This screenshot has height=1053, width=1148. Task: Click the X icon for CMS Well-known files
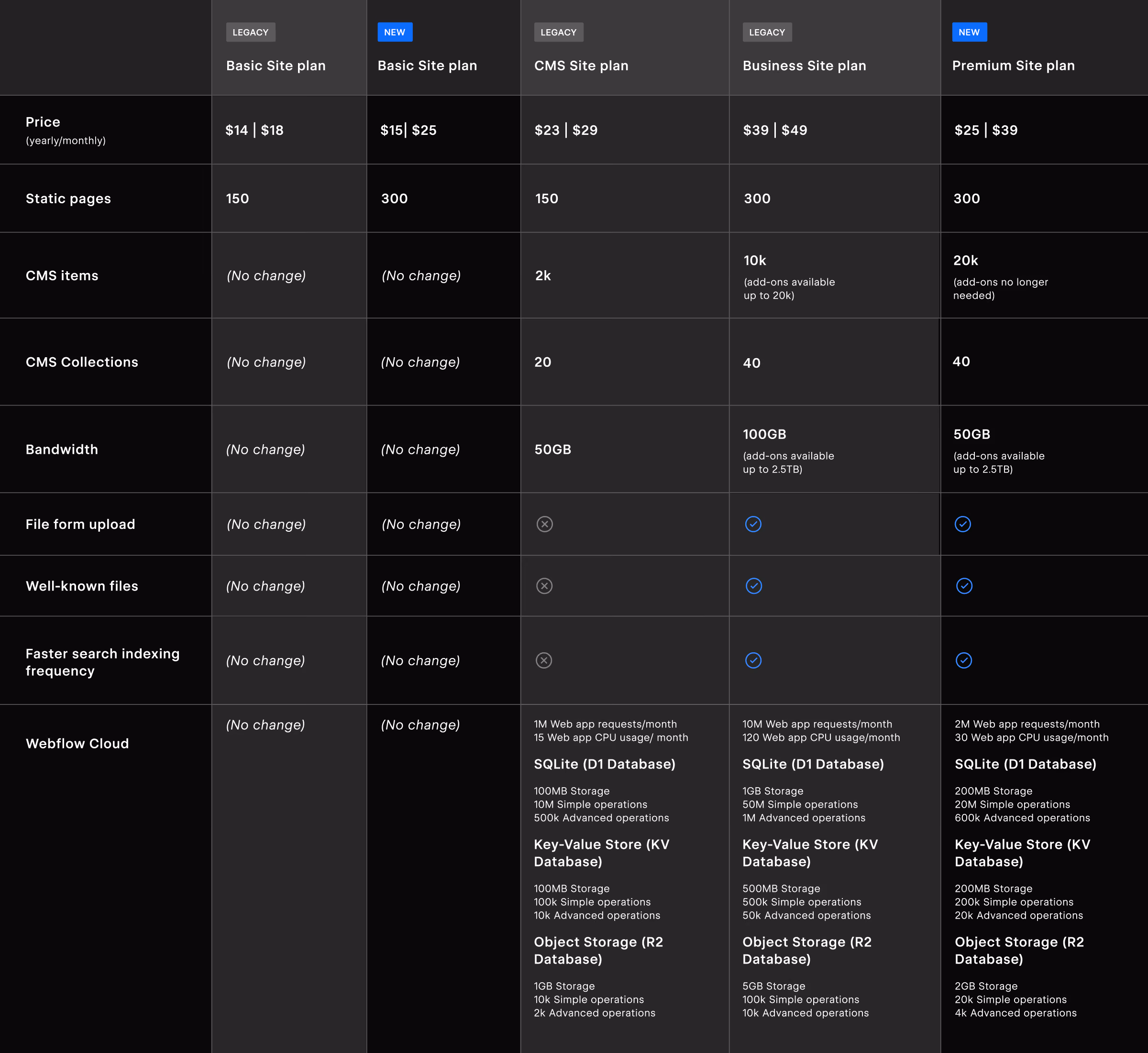pos(544,586)
